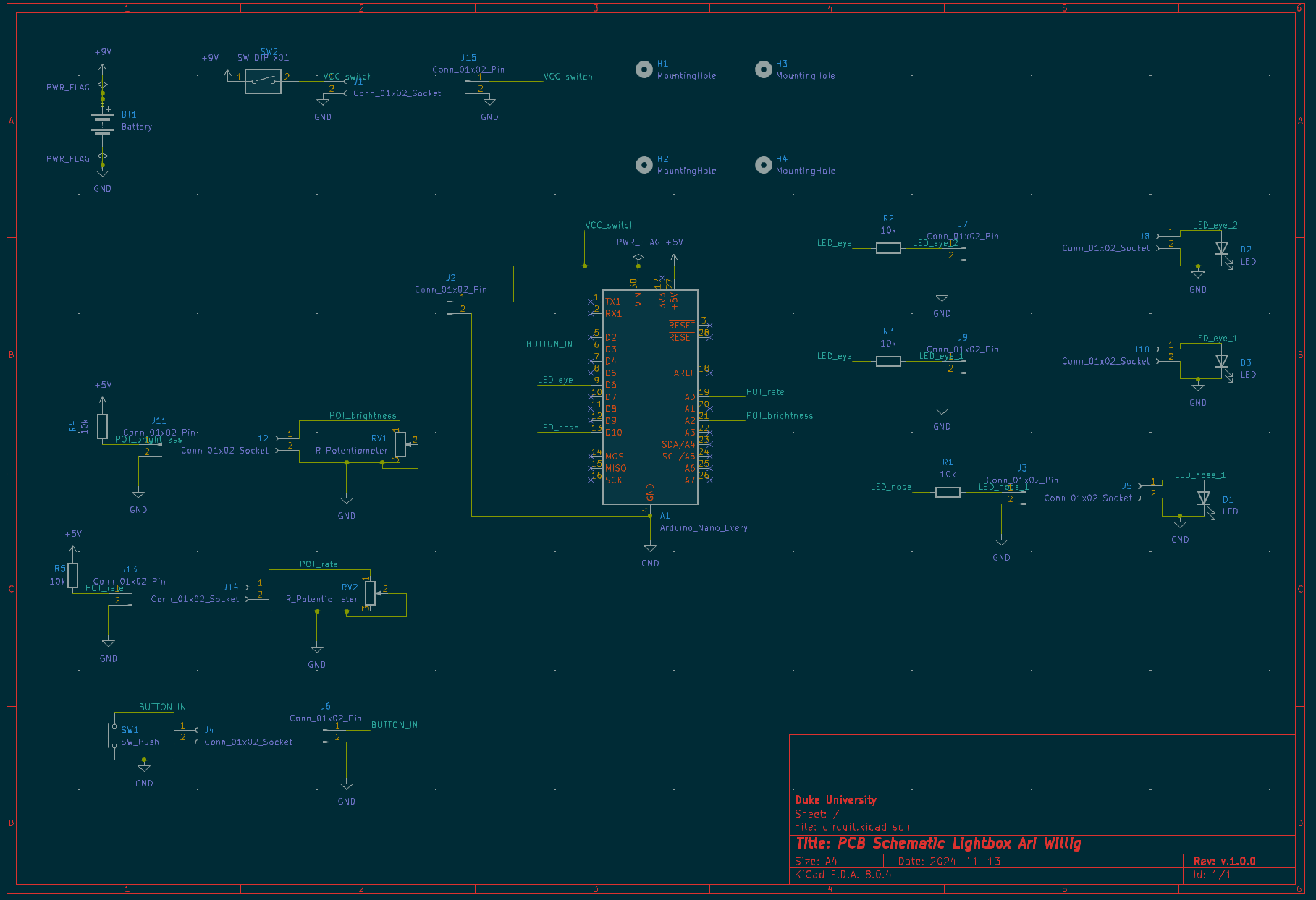Click the J8 reference label
This screenshot has width=1316, height=900.
tap(1144, 237)
